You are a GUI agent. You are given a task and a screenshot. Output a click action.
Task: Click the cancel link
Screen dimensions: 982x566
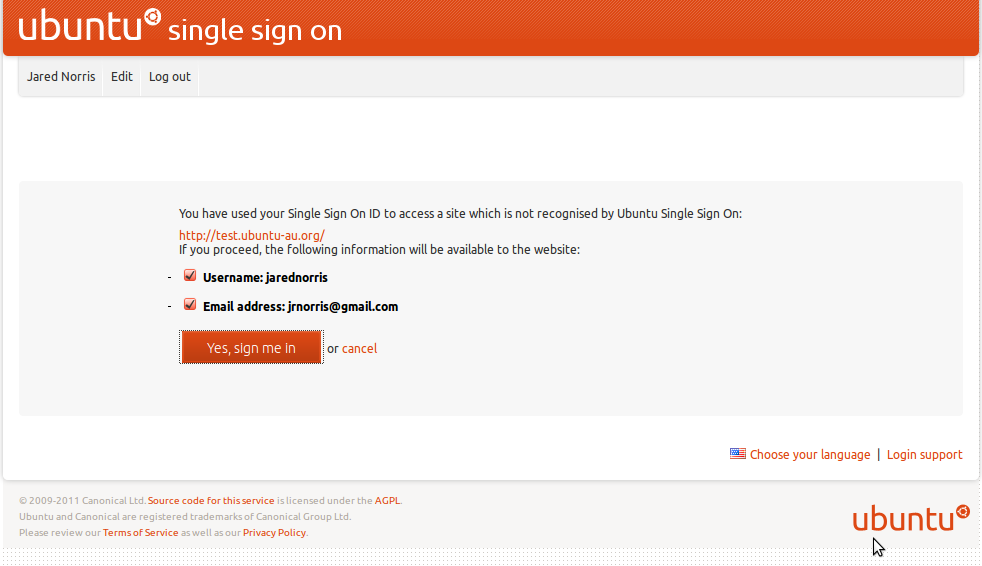tap(360, 349)
